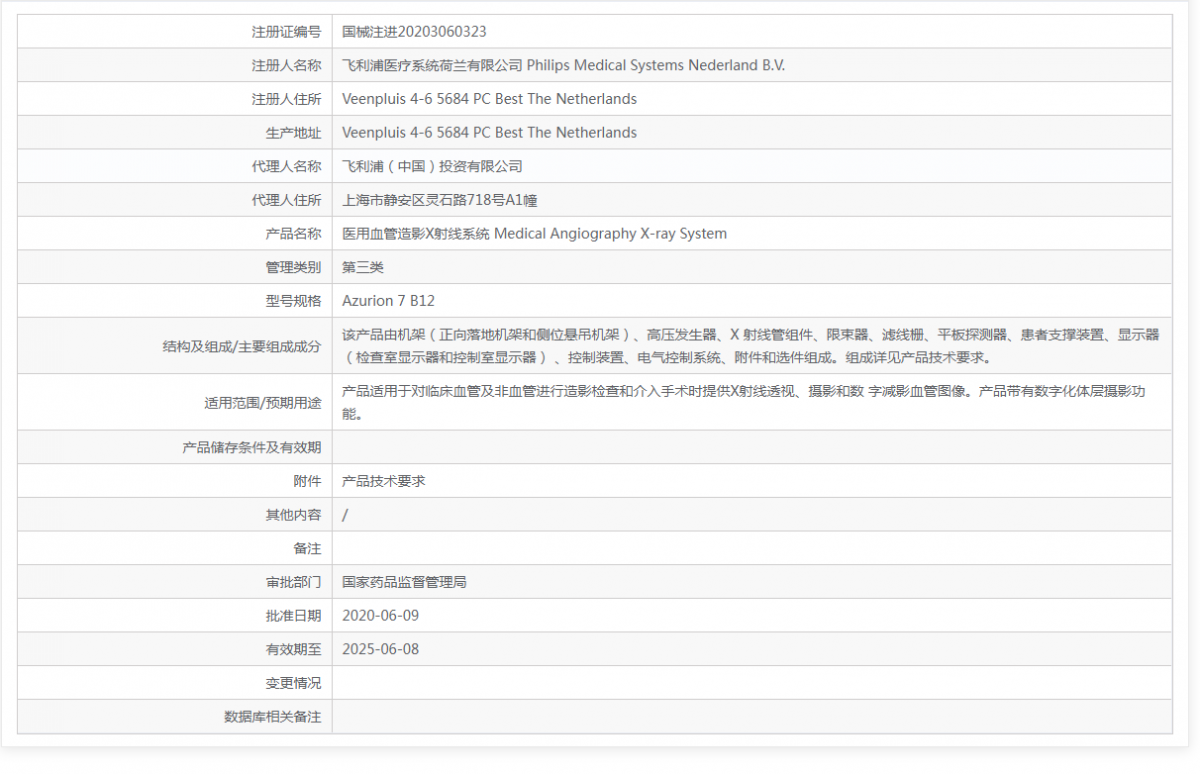This screenshot has height=774, width=1200.
Task: Click the 代理人名称 label
Action: [286, 166]
